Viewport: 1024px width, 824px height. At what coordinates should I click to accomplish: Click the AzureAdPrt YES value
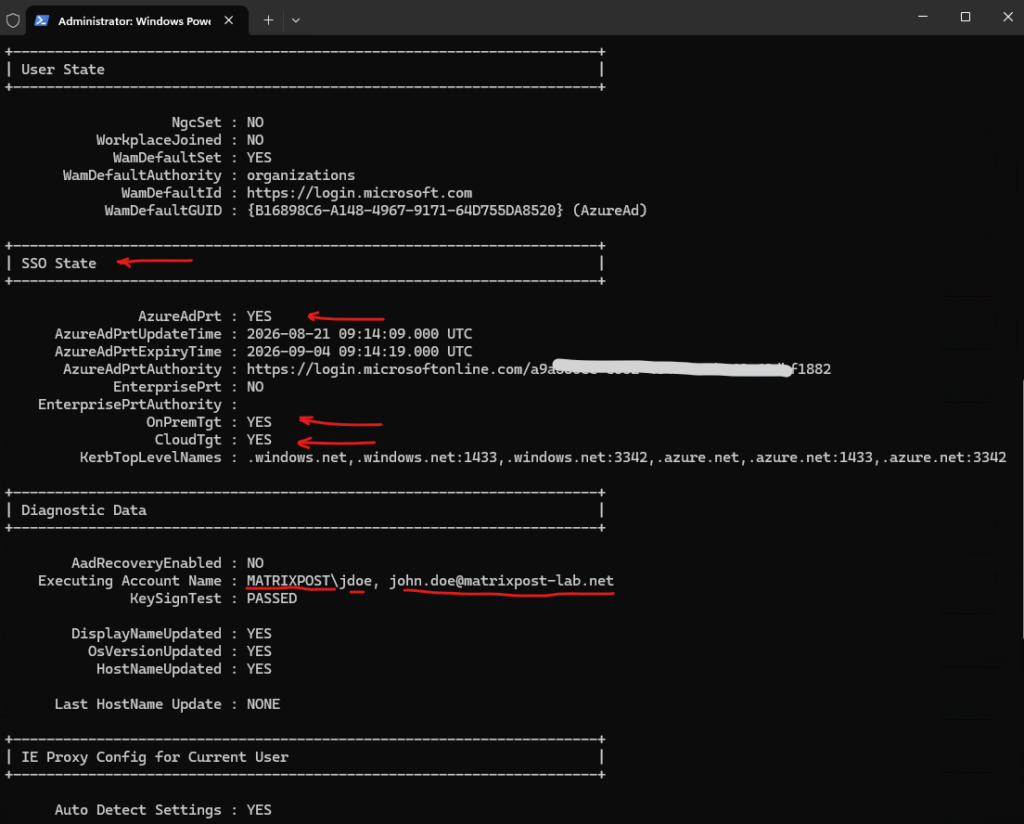coord(259,317)
